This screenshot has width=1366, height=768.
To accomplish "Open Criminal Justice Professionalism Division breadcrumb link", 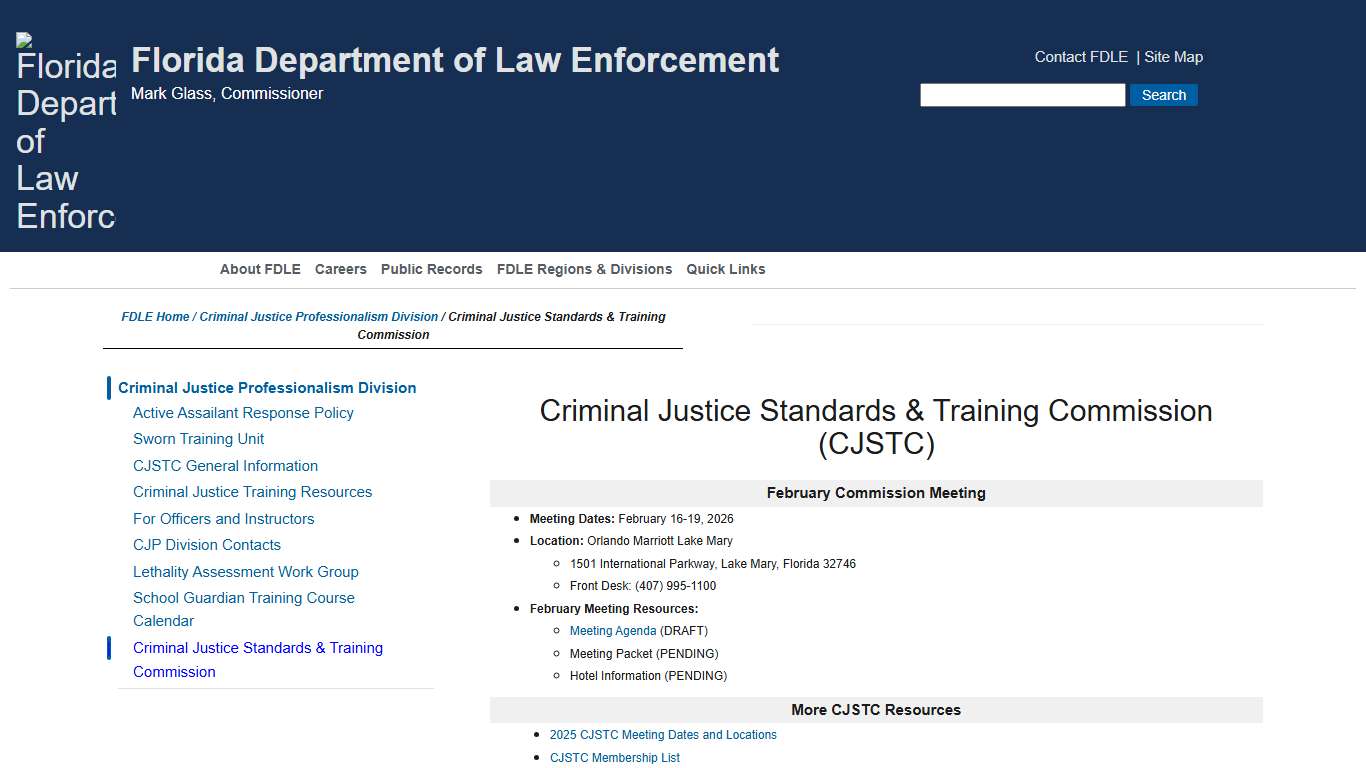I will click(318, 316).
